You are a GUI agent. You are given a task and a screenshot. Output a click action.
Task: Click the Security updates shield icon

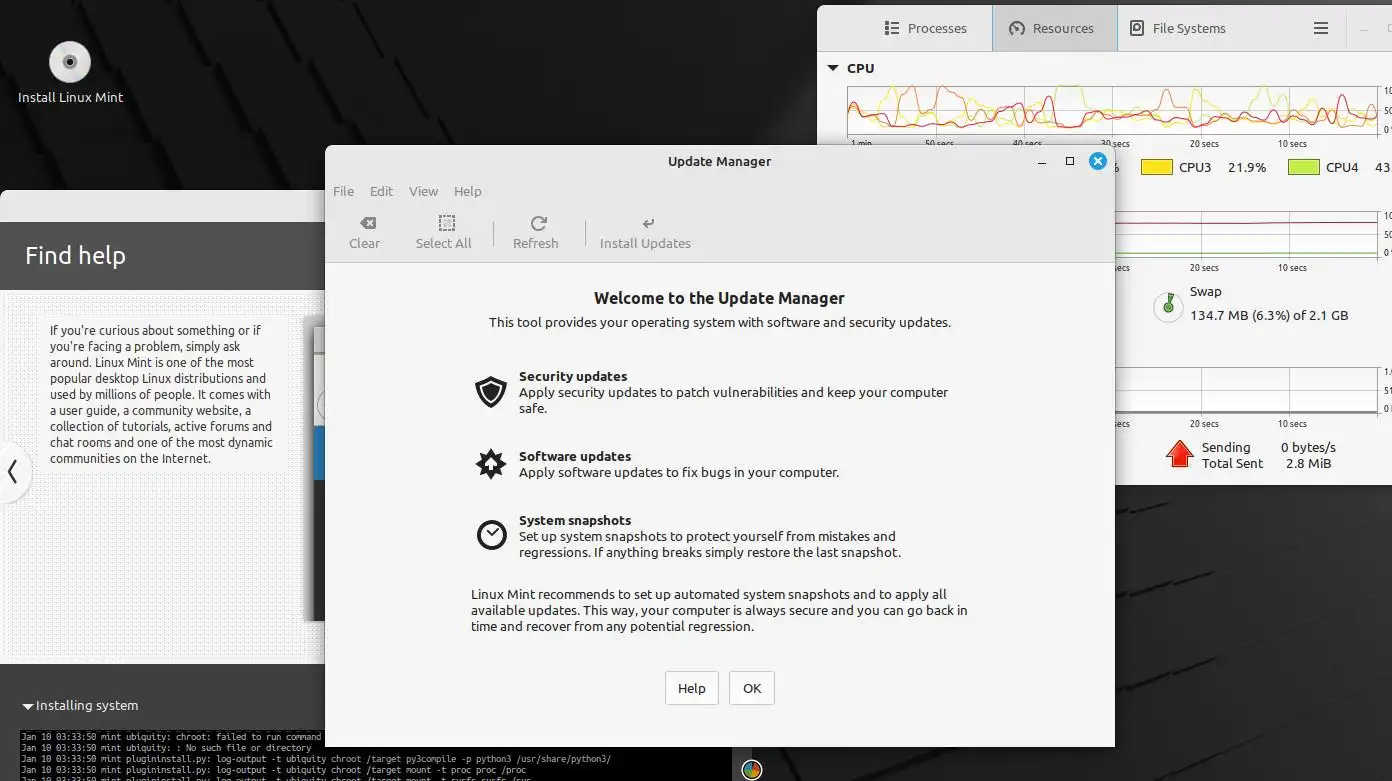pos(491,392)
